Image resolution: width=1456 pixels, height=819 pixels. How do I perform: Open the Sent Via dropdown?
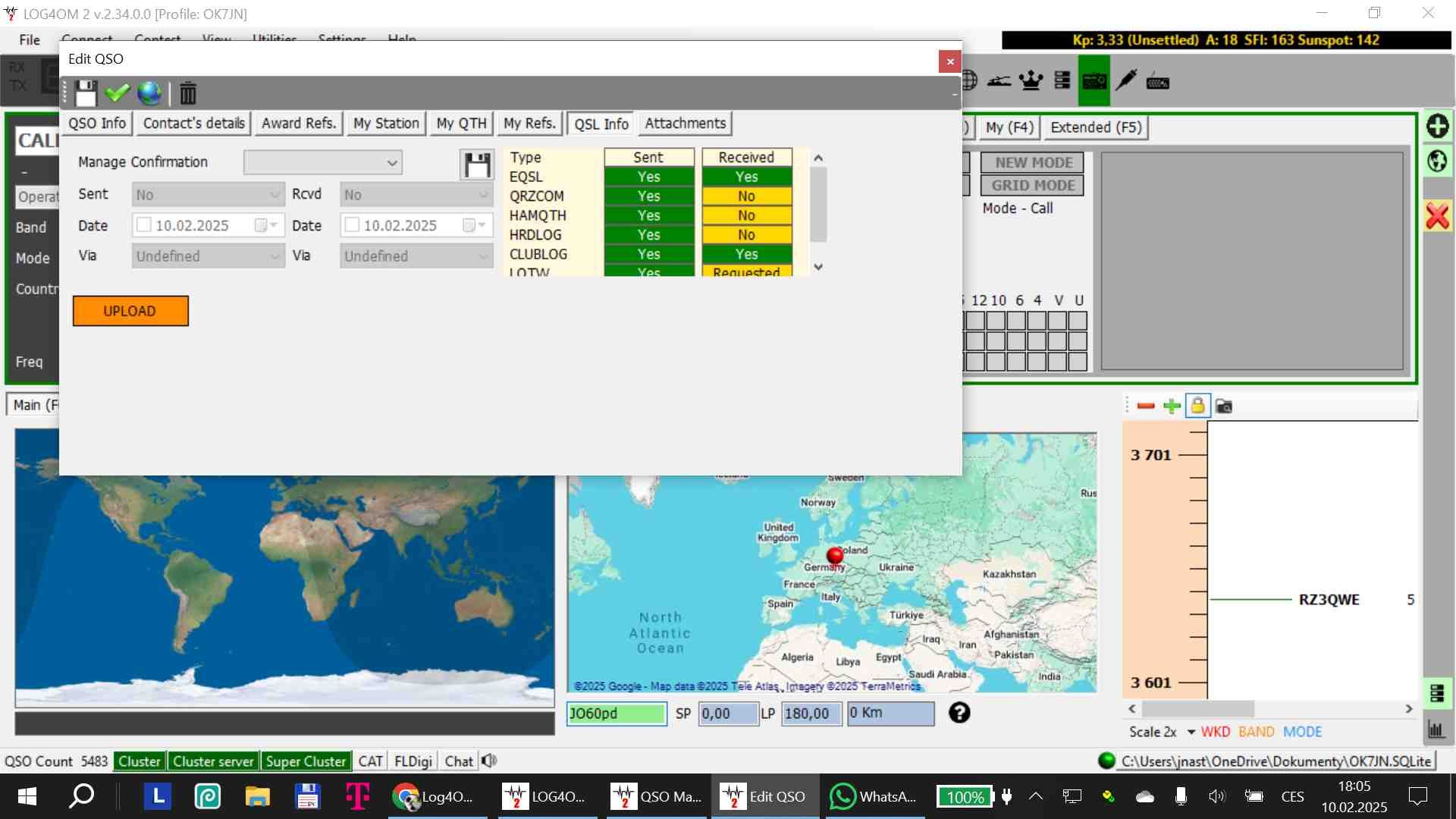pos(209,256)
